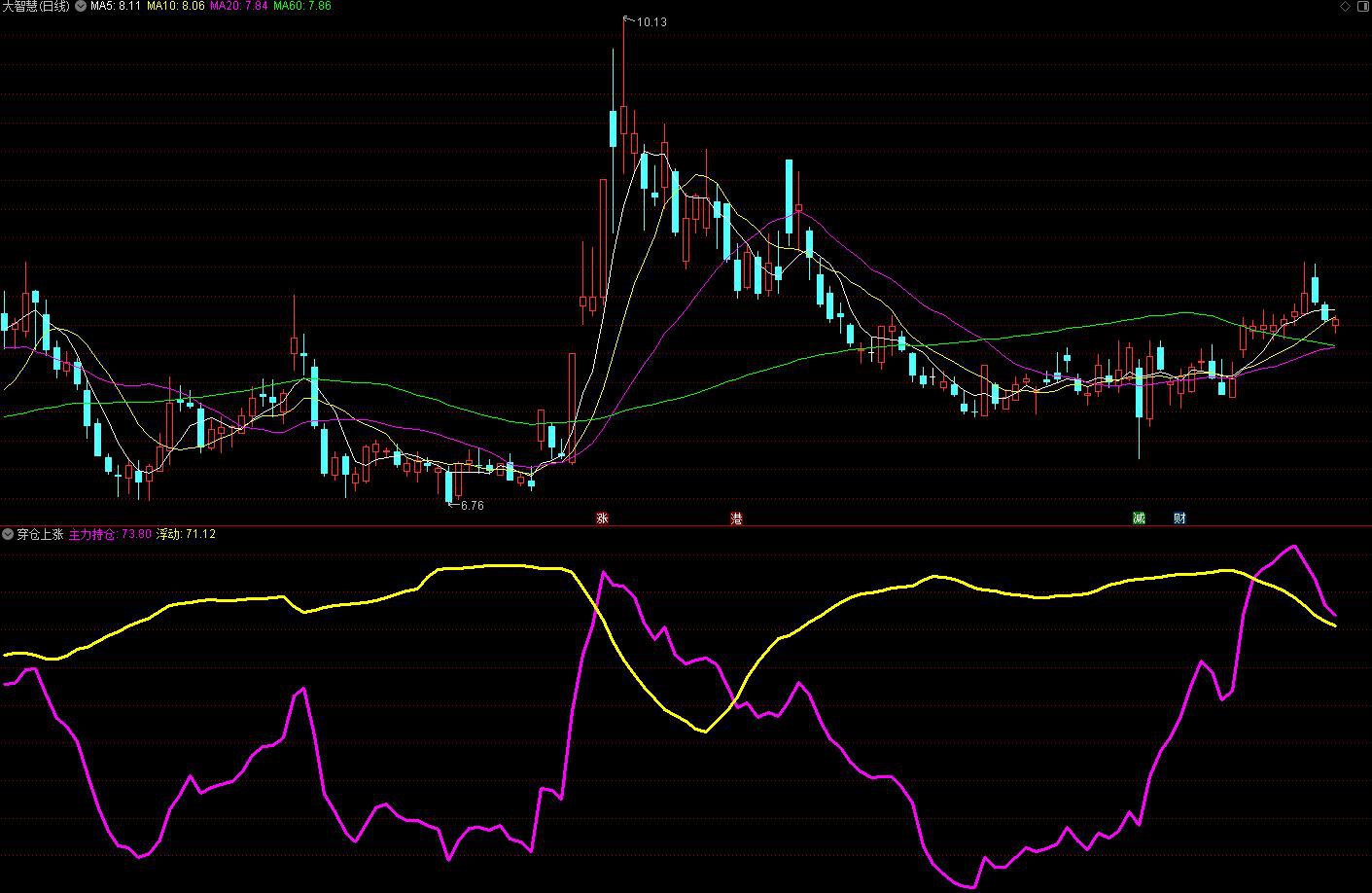Click the magenta MA20: 7.84 label

pos(239,6)
